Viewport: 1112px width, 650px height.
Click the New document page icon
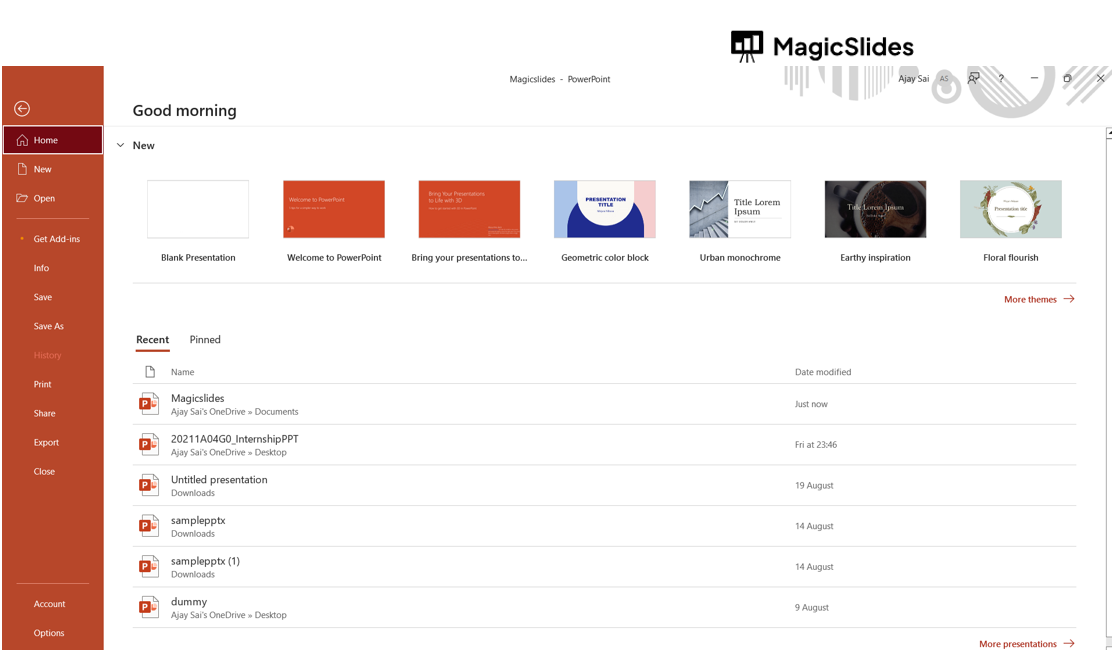(22, 169)
